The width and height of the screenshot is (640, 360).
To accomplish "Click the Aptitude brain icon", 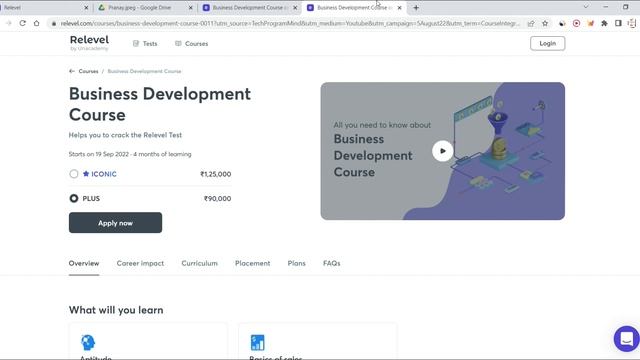I will click(88, 342).
